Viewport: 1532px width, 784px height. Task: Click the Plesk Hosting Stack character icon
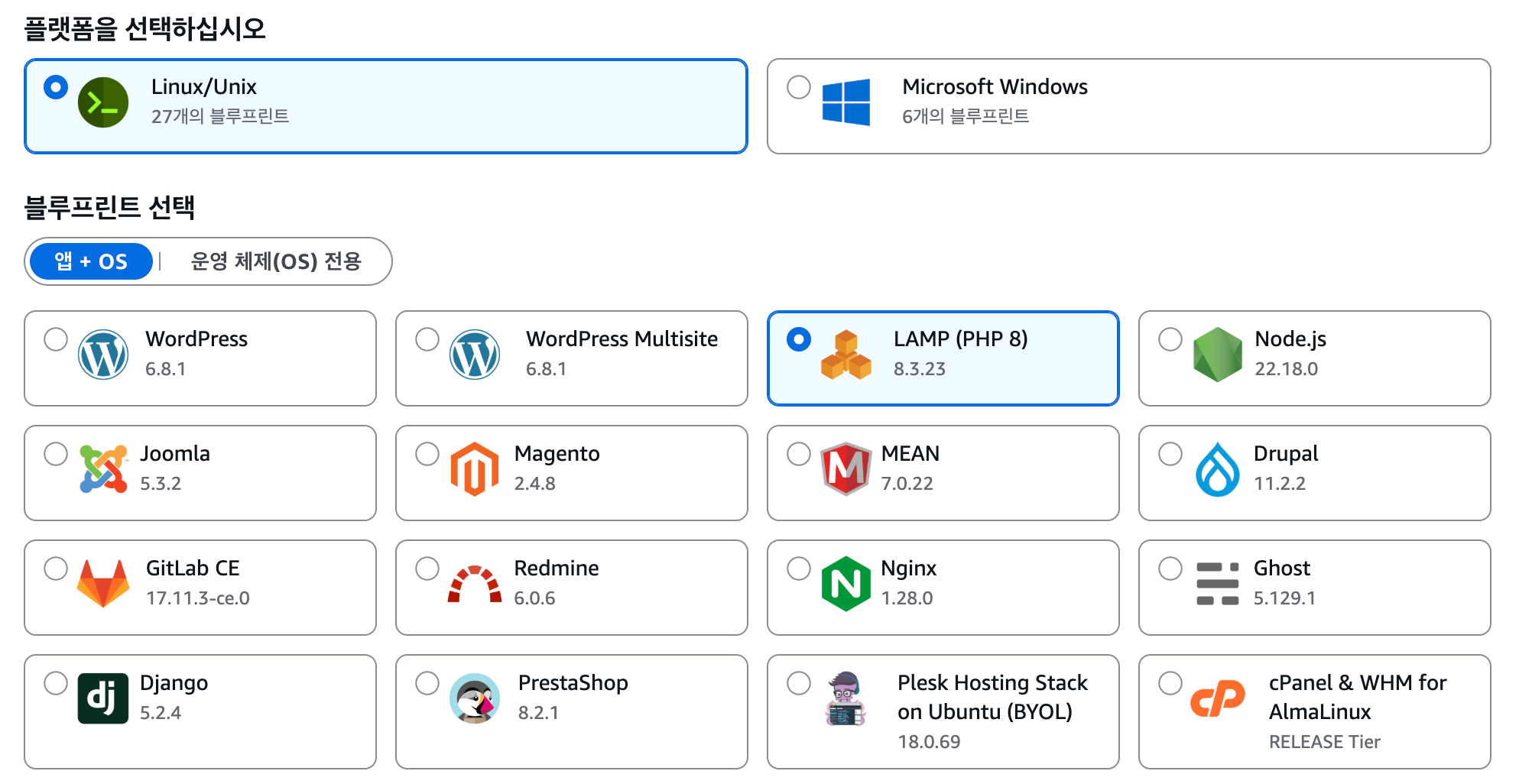click(x=846, y=698)
